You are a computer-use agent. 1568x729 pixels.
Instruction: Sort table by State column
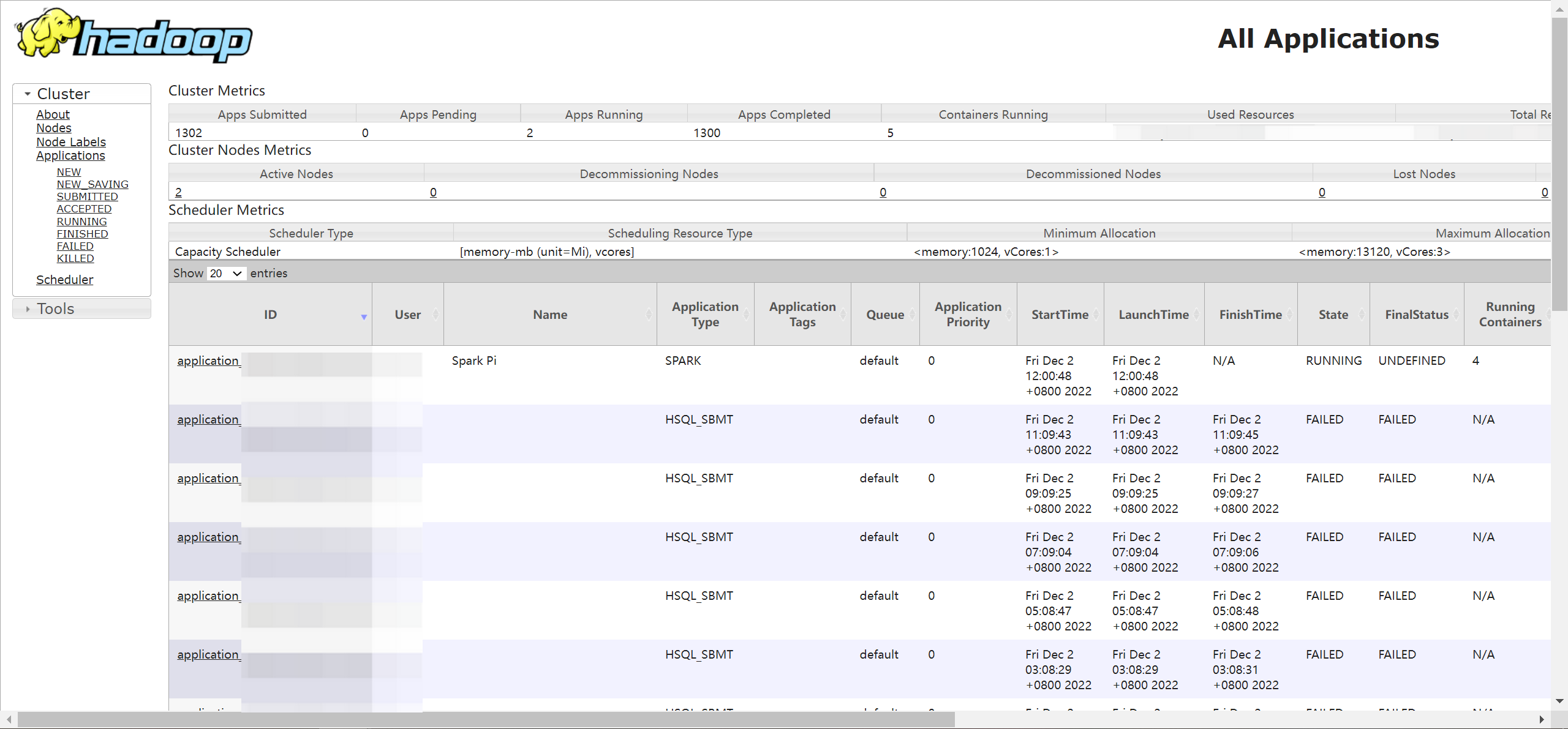tap(1333, 315)
